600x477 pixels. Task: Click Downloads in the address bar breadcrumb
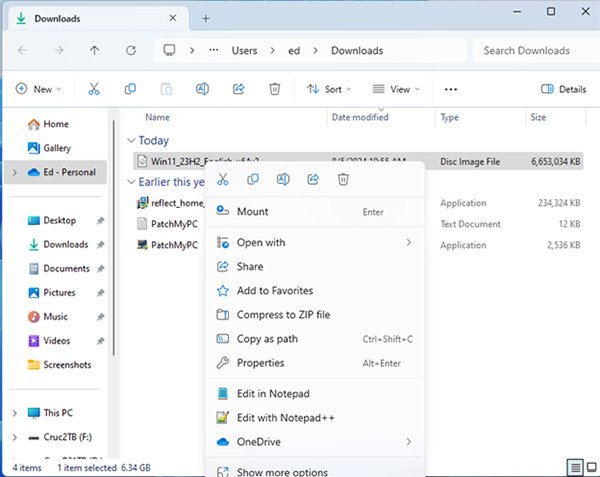click(356, 50)
